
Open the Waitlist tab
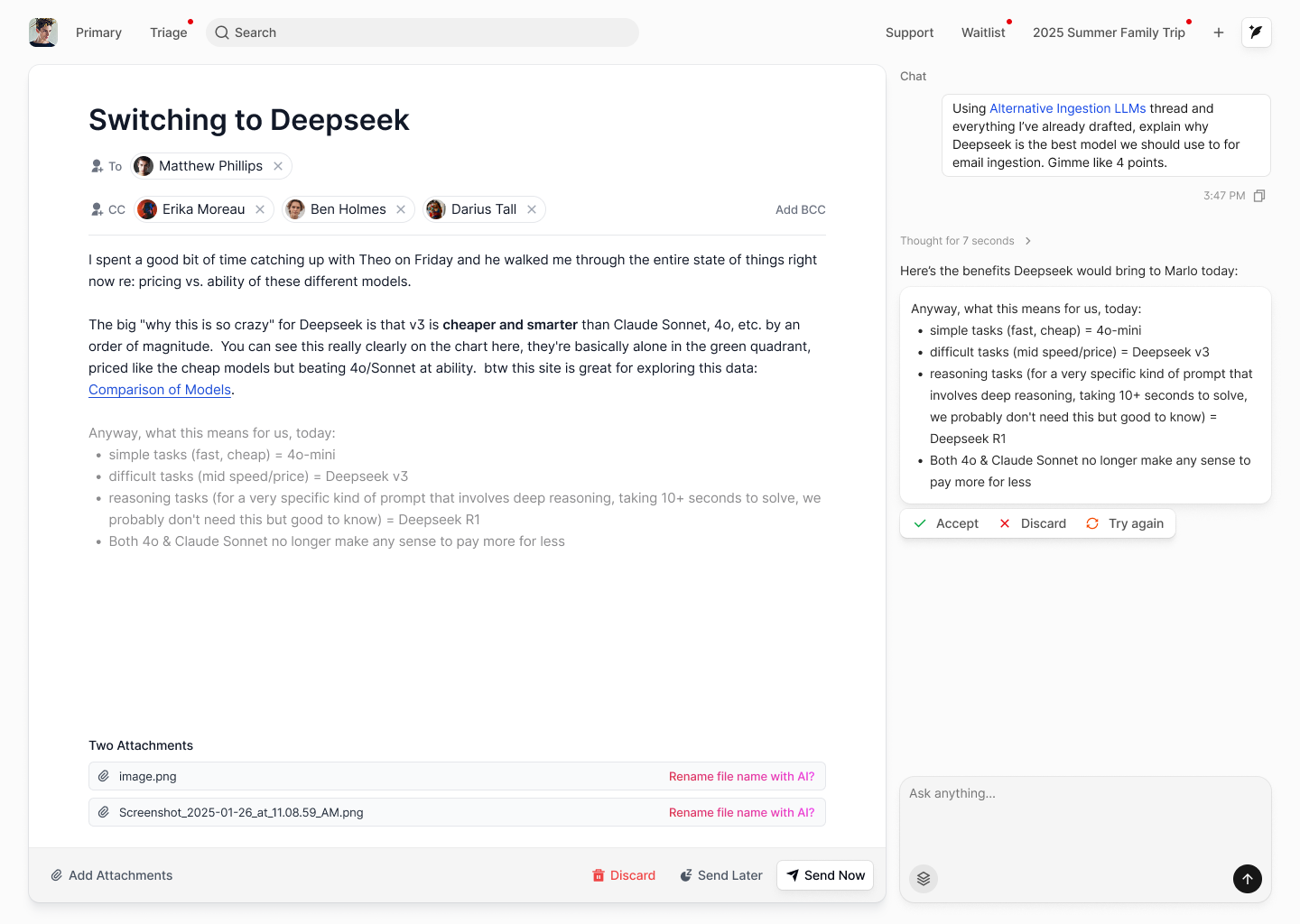coord(983,32)
